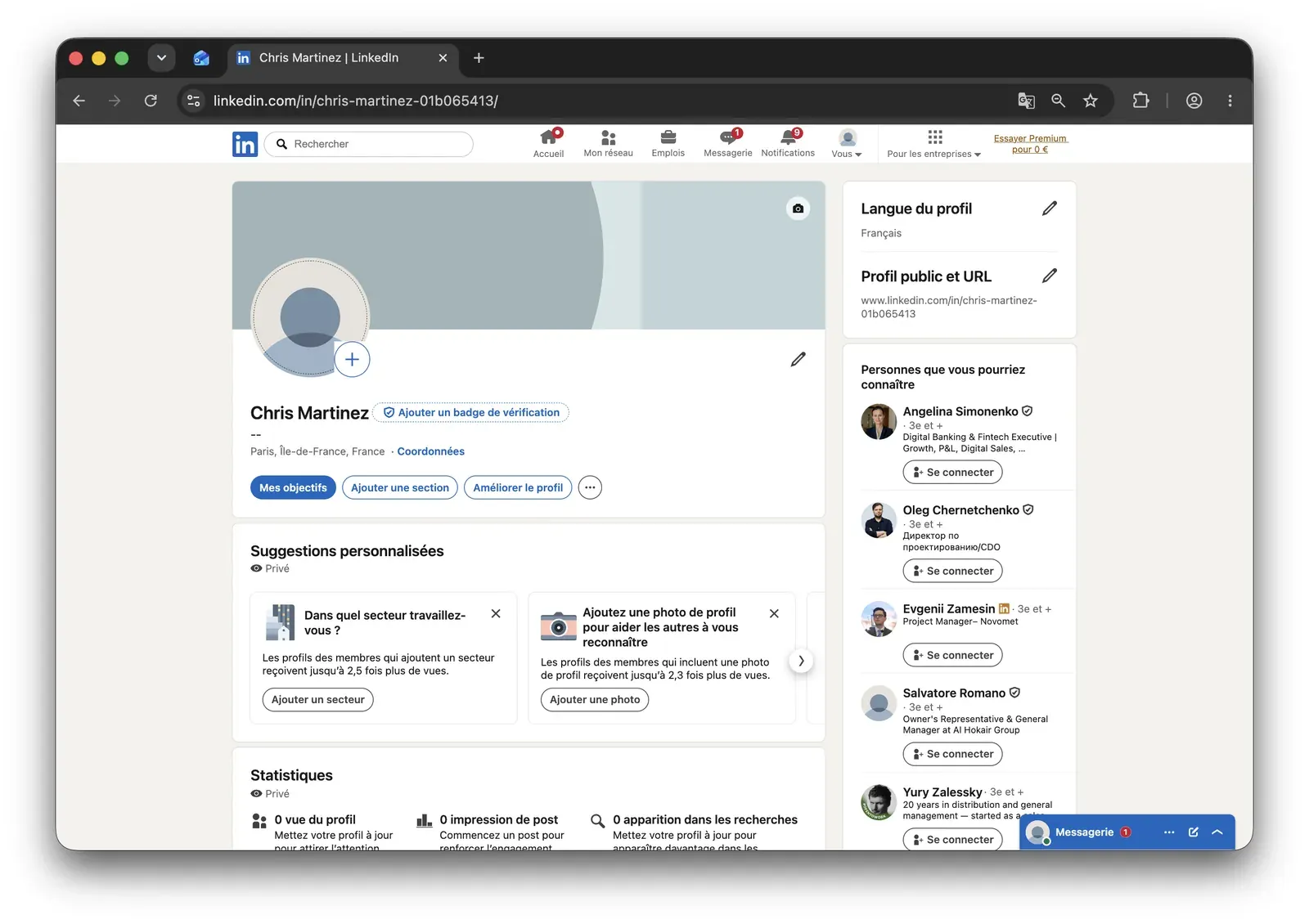Open browser extensions puzzle icon
The image size is (1309, 924).
point(1140,101)
